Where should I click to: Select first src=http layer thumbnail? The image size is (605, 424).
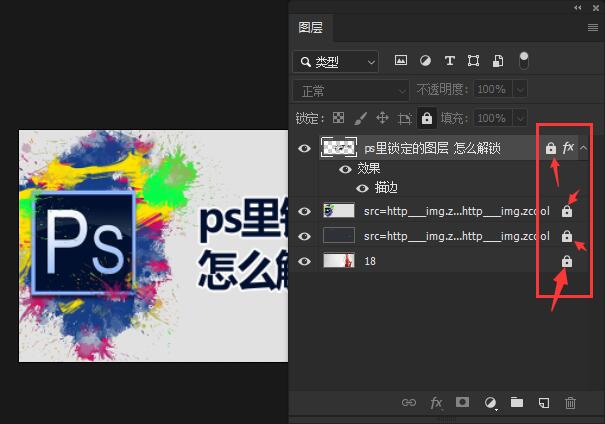tap(339, 211)
